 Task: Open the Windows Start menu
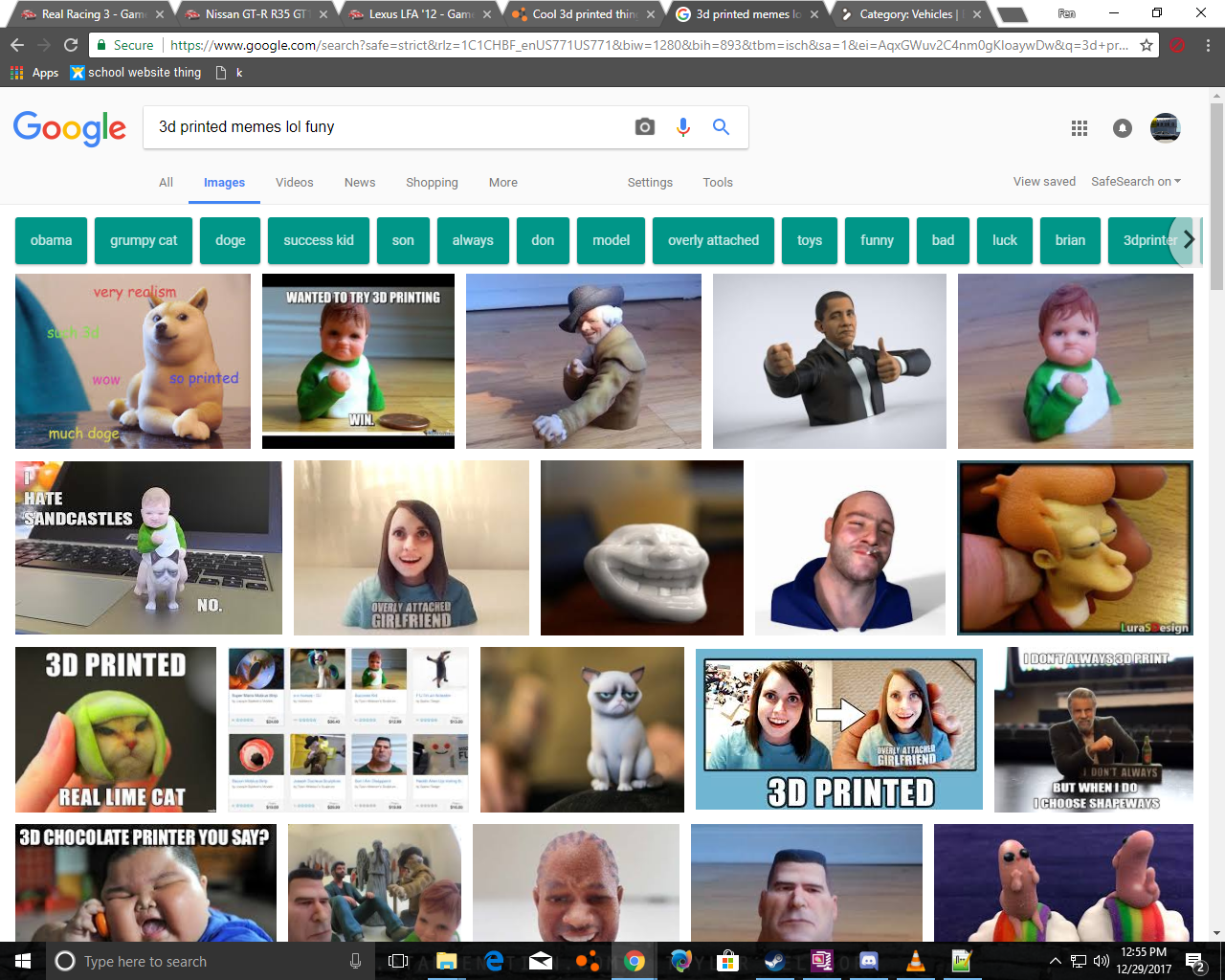coord(23,961)
